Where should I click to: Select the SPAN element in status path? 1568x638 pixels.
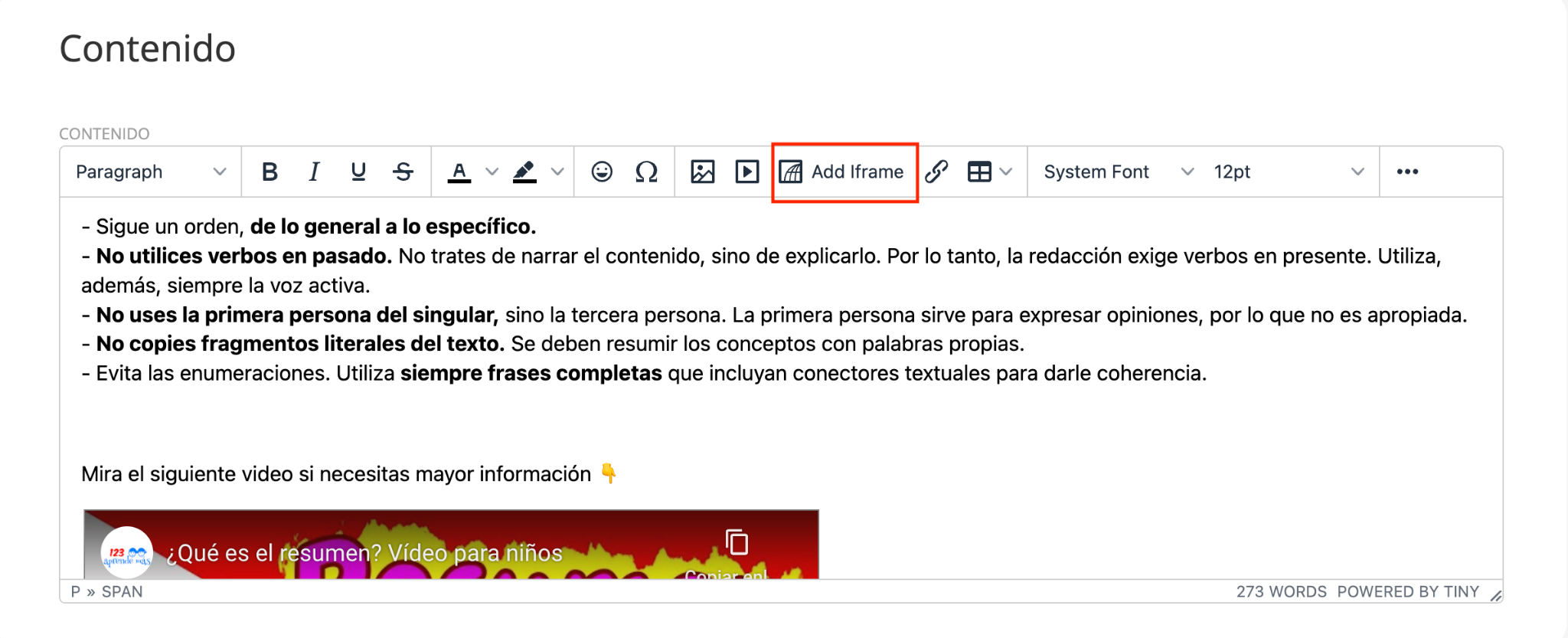click(122, 592)
